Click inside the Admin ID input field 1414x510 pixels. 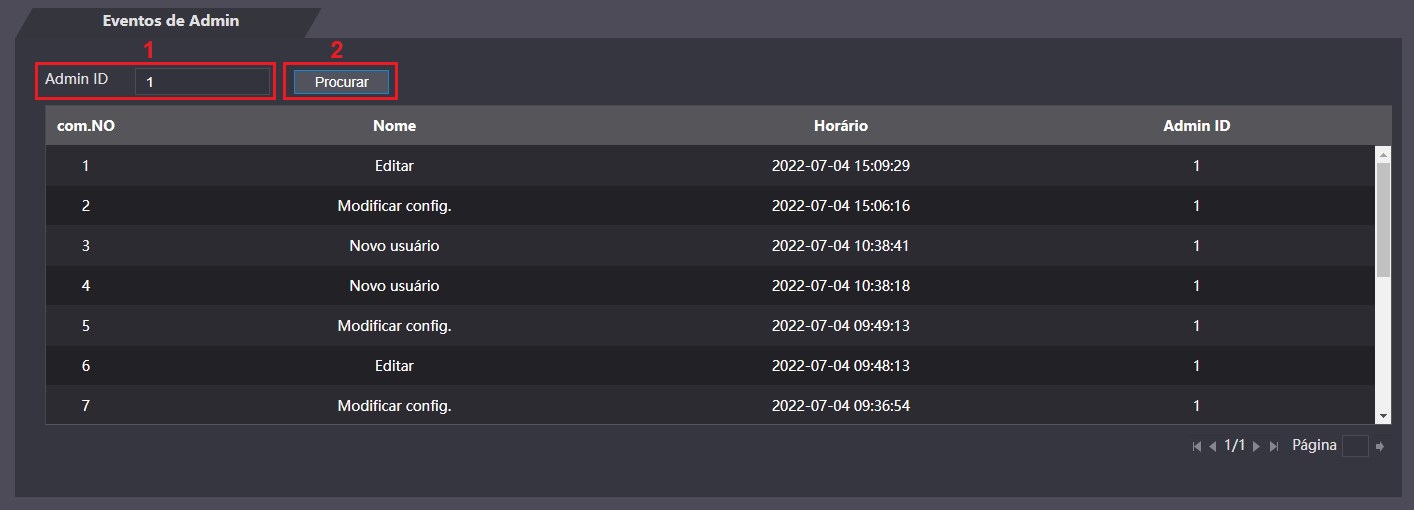203,82
